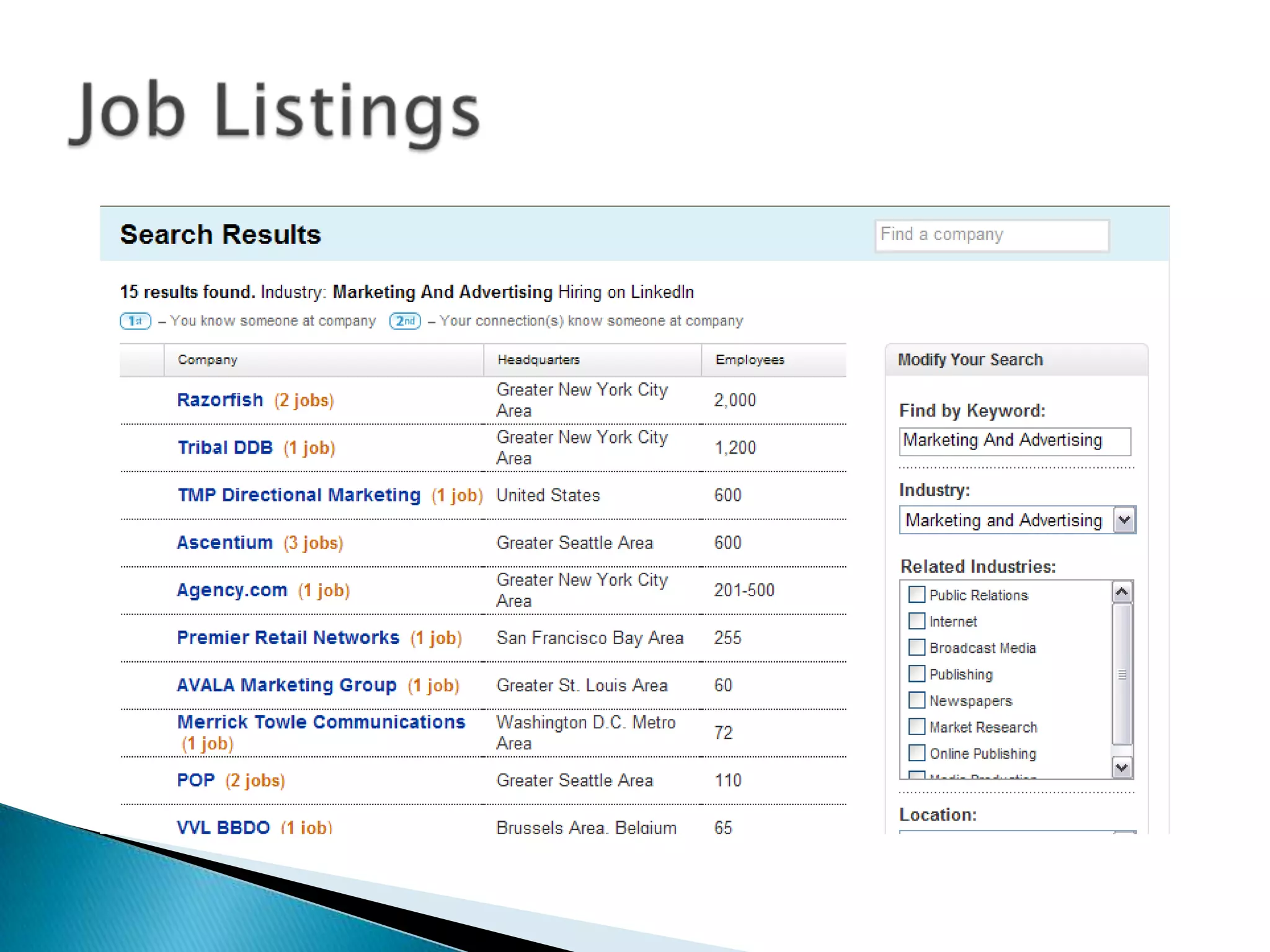Sort by the Employees column header

[x=774, y=359]
